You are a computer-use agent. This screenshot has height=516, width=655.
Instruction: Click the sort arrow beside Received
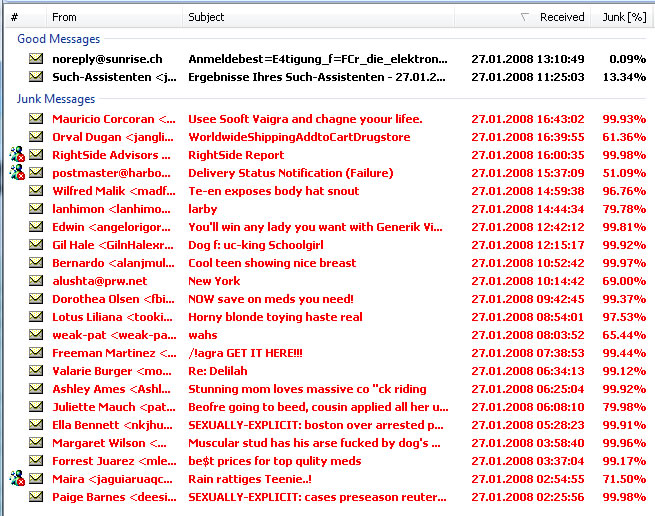(525, 17)
